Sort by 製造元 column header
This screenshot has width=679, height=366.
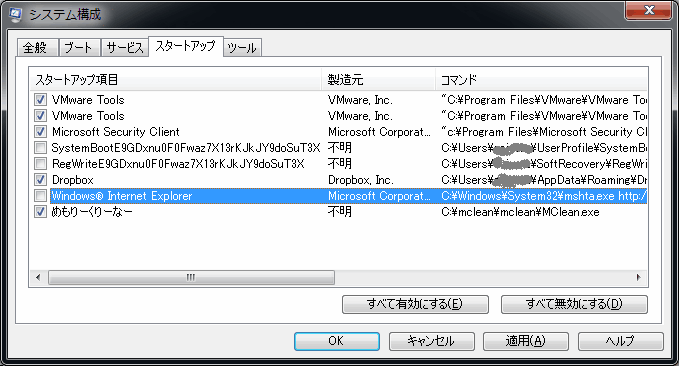(378, 80)
